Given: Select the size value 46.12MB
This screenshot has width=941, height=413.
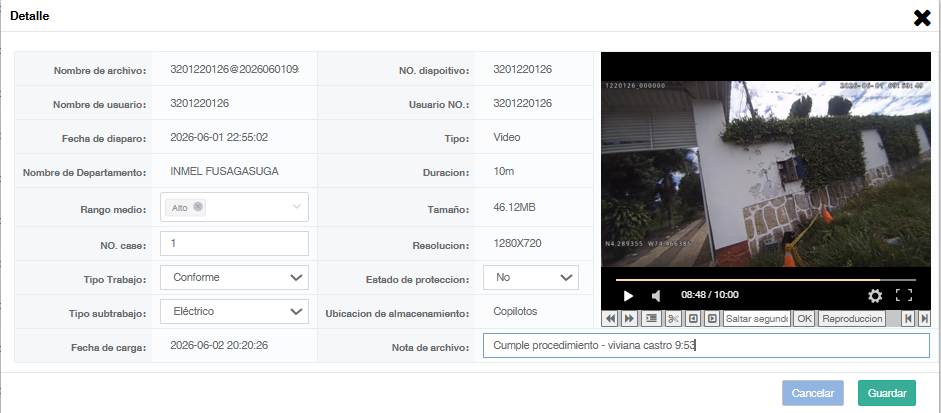Looking at the screenshot, I should pyautogui.click(x=514, y=208).
